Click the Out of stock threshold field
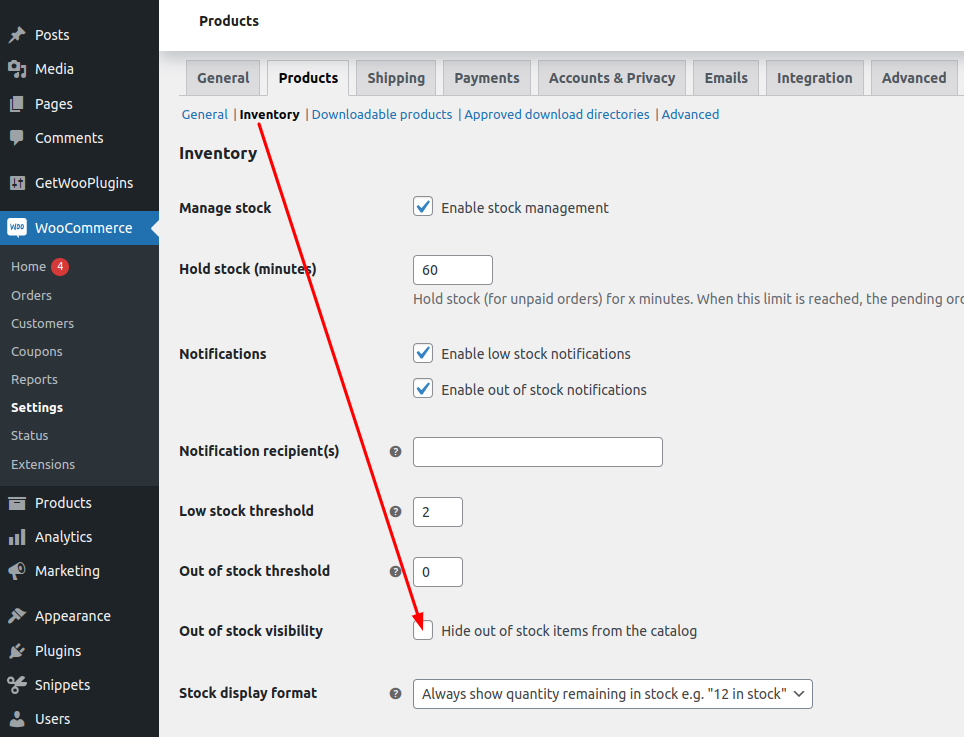964x737 pixels. click(438, 572)
